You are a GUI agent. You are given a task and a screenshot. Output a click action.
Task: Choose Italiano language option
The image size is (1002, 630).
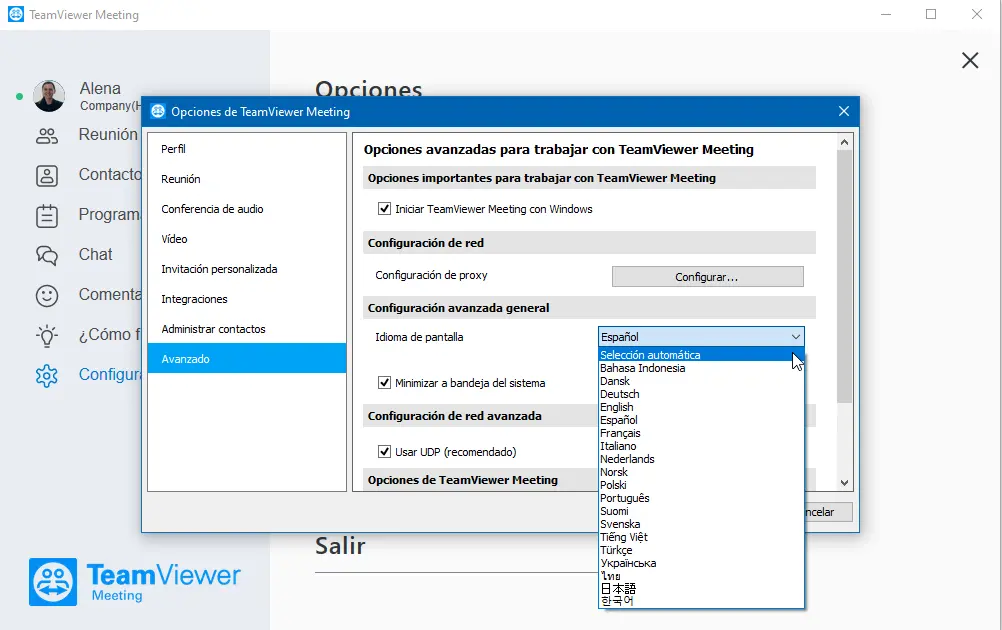(701, 446)
